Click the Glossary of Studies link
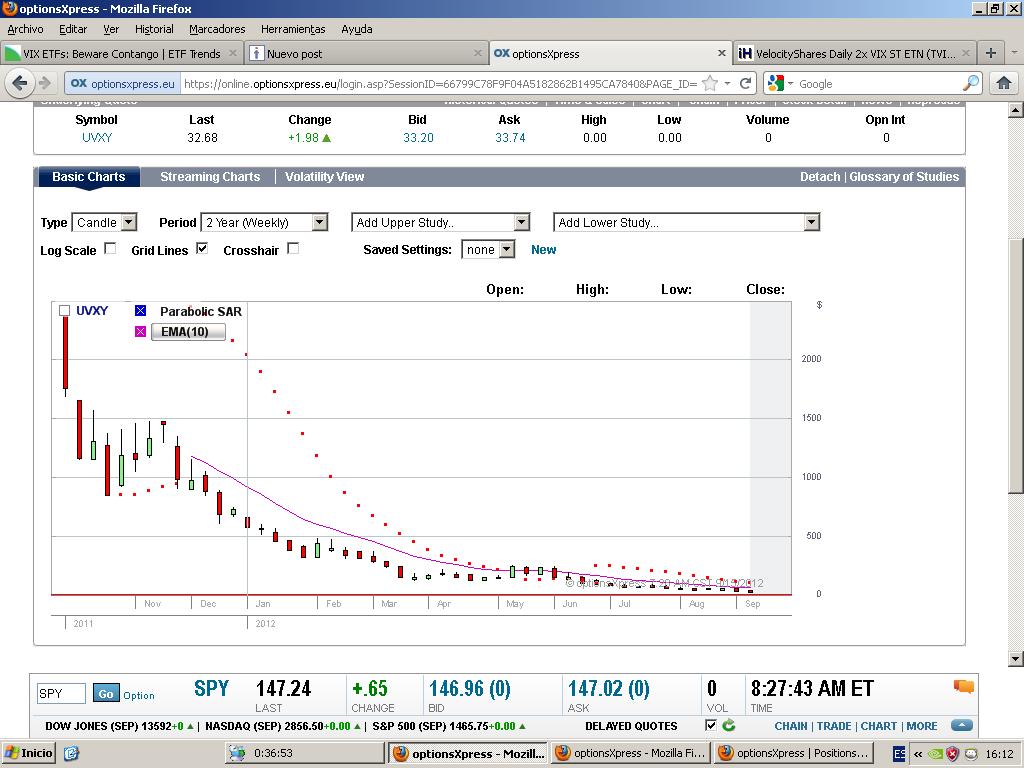 coord(904,177)
